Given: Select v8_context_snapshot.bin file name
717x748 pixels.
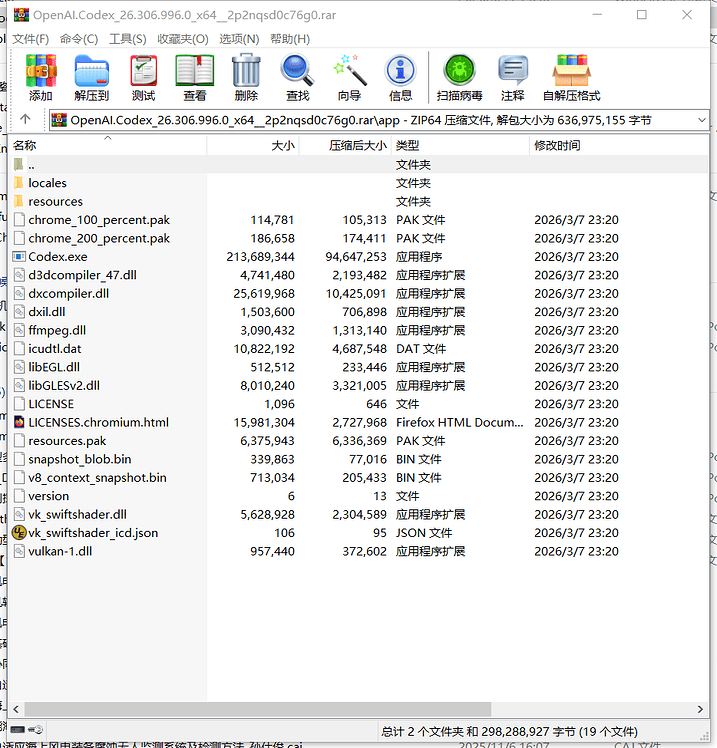Looking at the screenshot, I should (x=97, y=478).
